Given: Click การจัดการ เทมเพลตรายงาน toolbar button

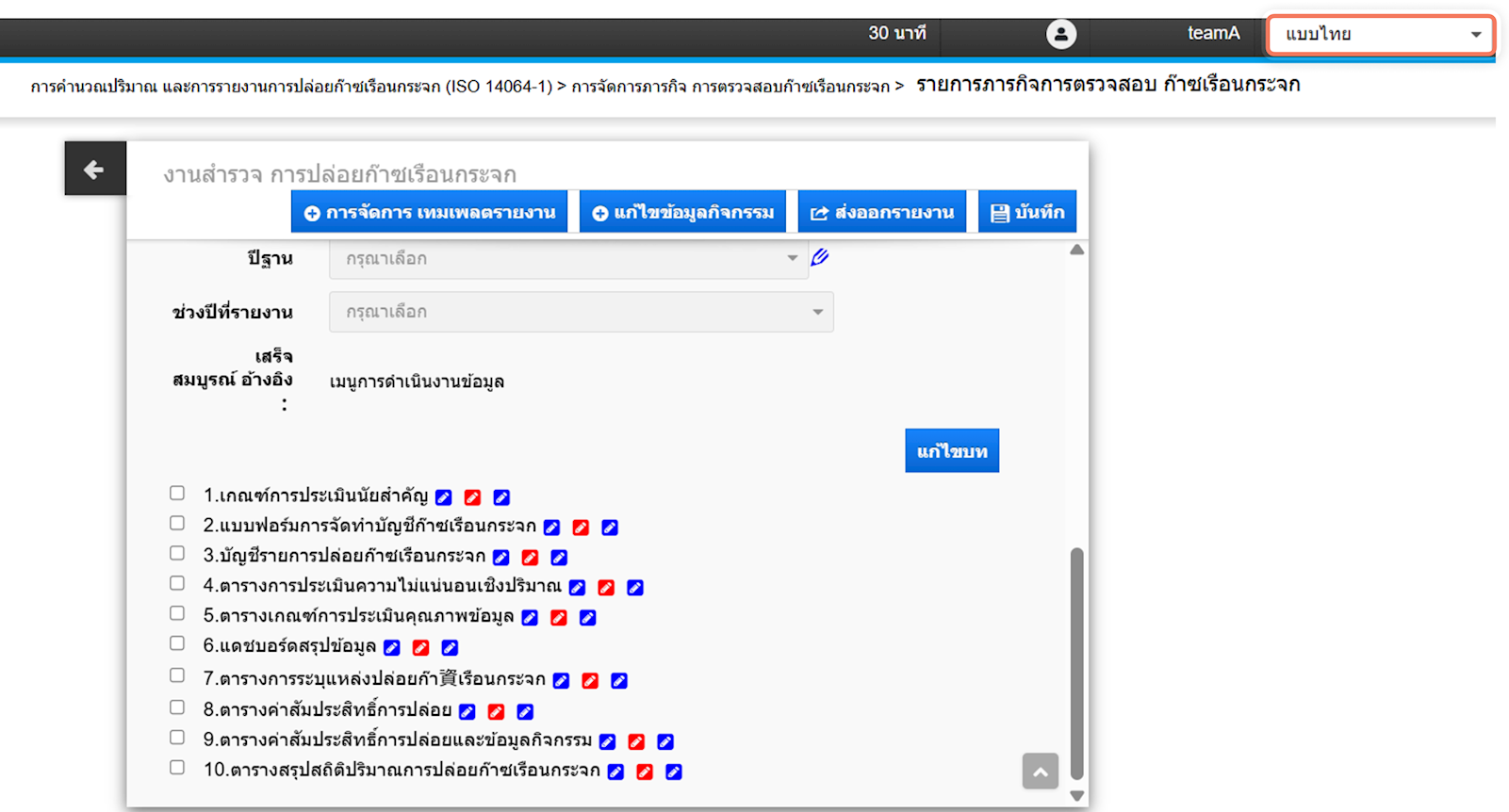Looking at the screenshot, I should [x=430, y=212].
